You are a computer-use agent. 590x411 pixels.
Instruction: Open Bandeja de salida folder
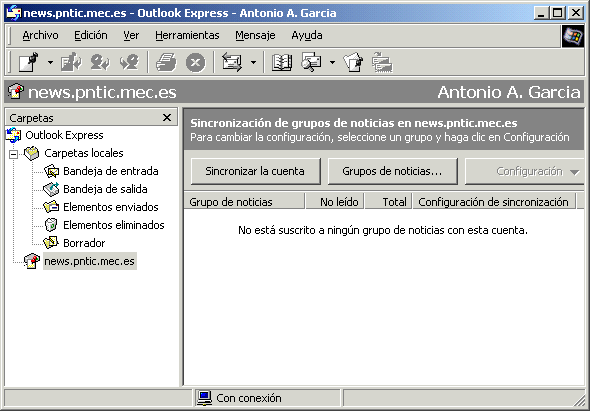pos(105,189)
